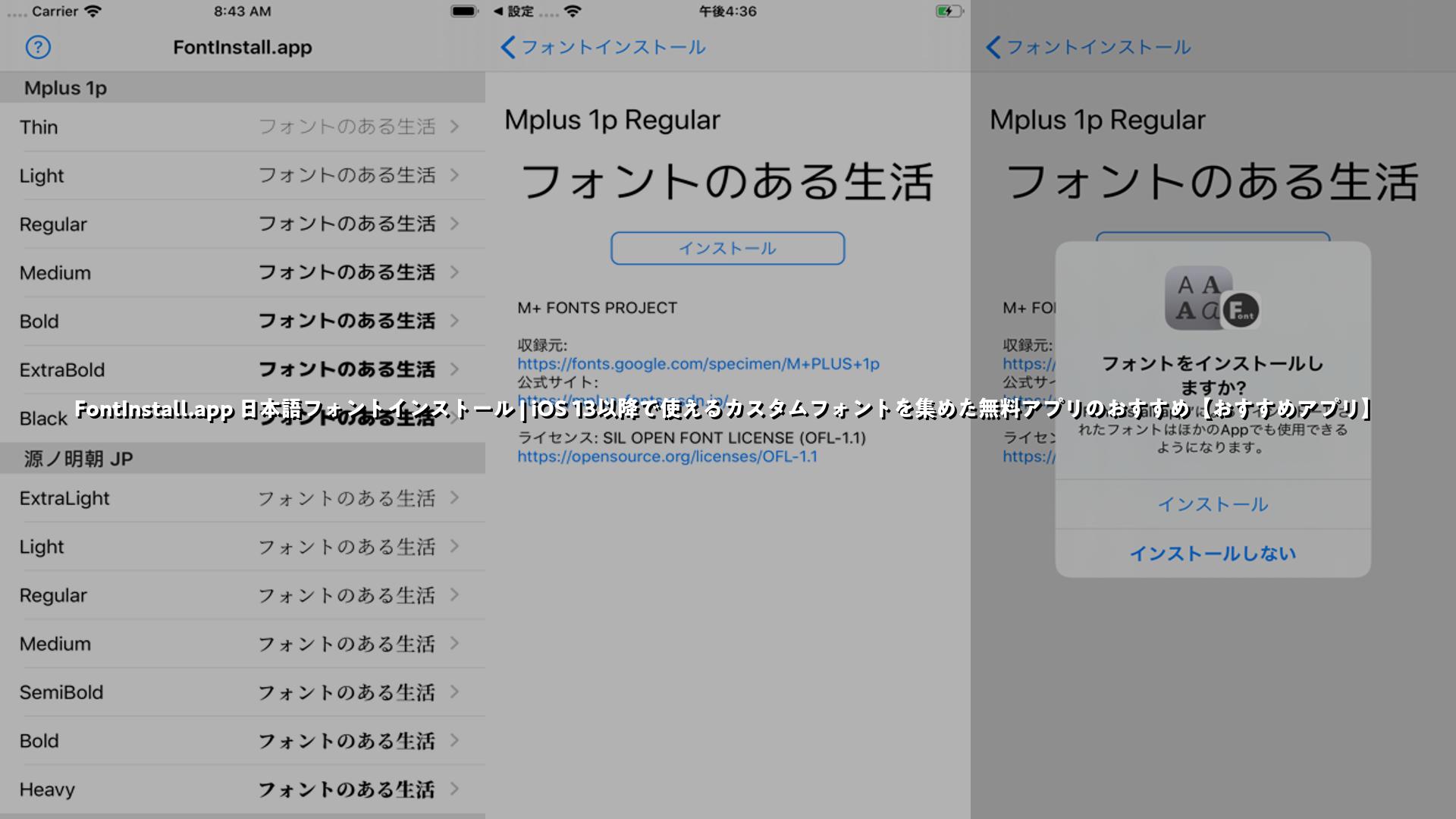
Task: Open the Mplus 1p Bold font row
Action: click(x=243, y=321)
